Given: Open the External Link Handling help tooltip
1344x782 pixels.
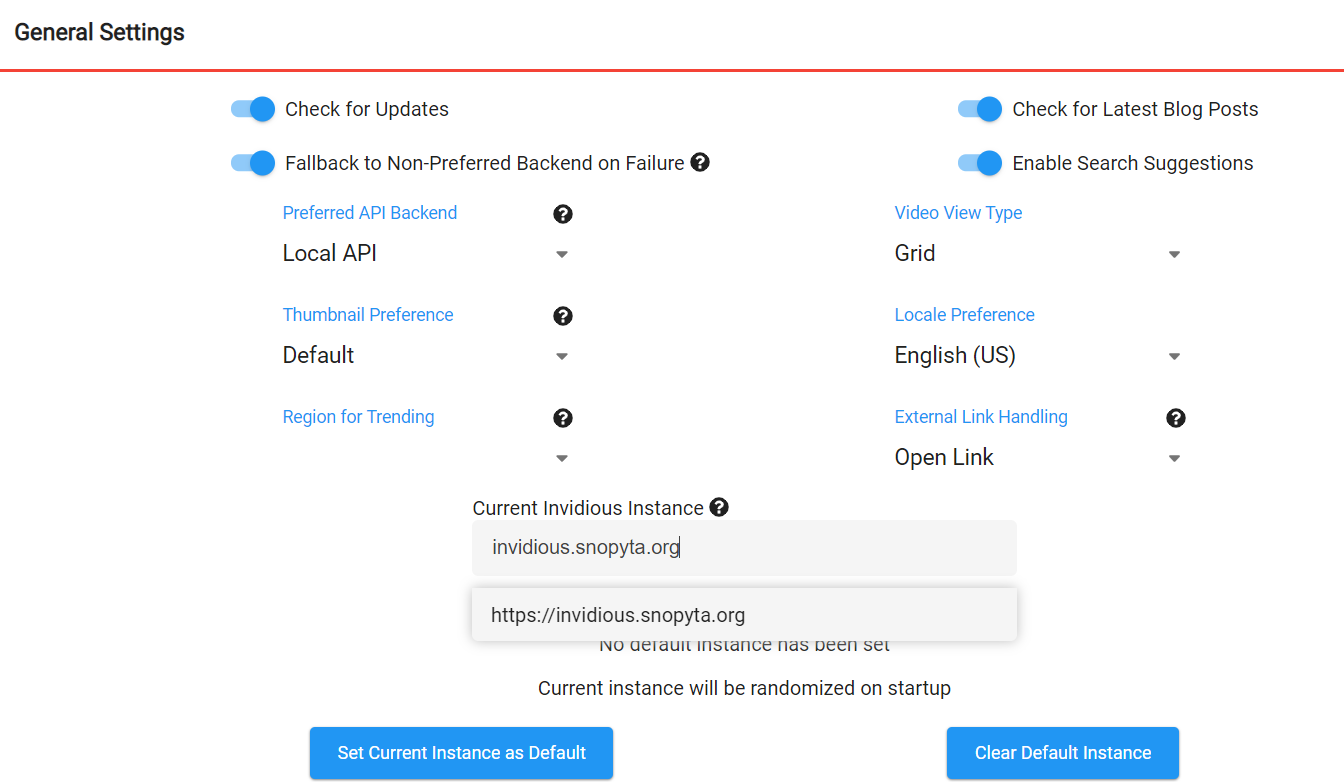Looking at the screenshot, I should point(1175,417).
